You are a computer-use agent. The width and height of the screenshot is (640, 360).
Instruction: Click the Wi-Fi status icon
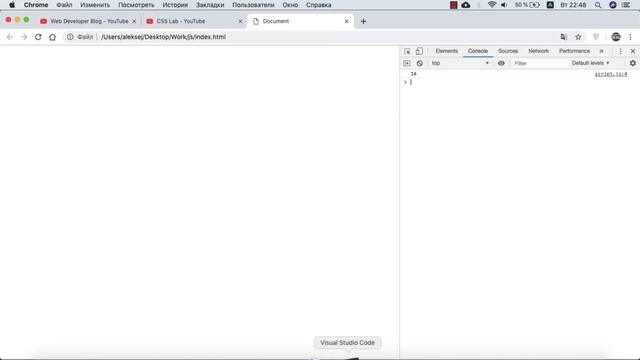point(492,5)
